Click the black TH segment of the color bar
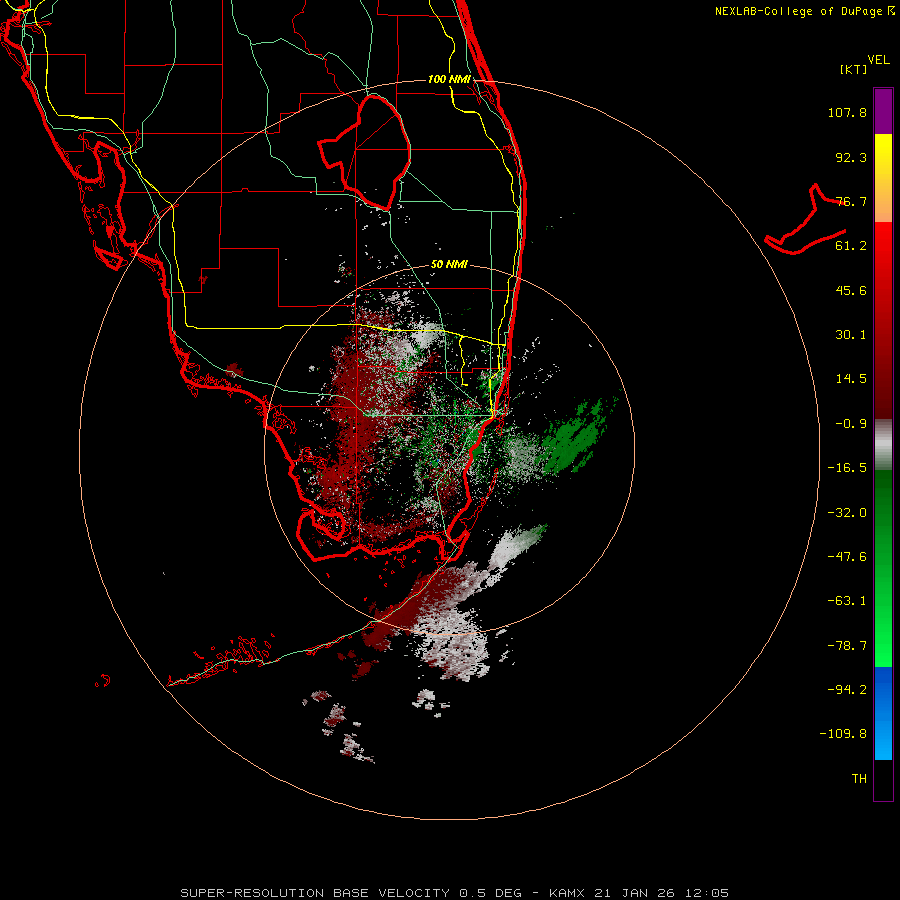This screenshot has width=900, height=900. click(x=883, y=780)
